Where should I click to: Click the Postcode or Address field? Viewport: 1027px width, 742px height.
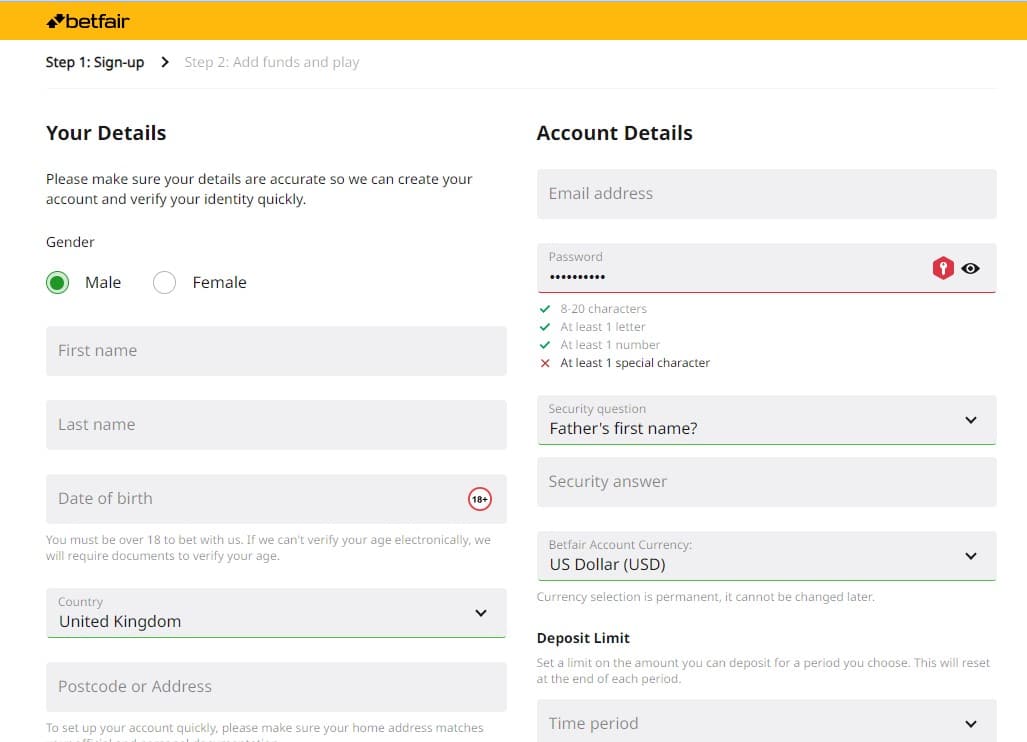tap(276, 687)
